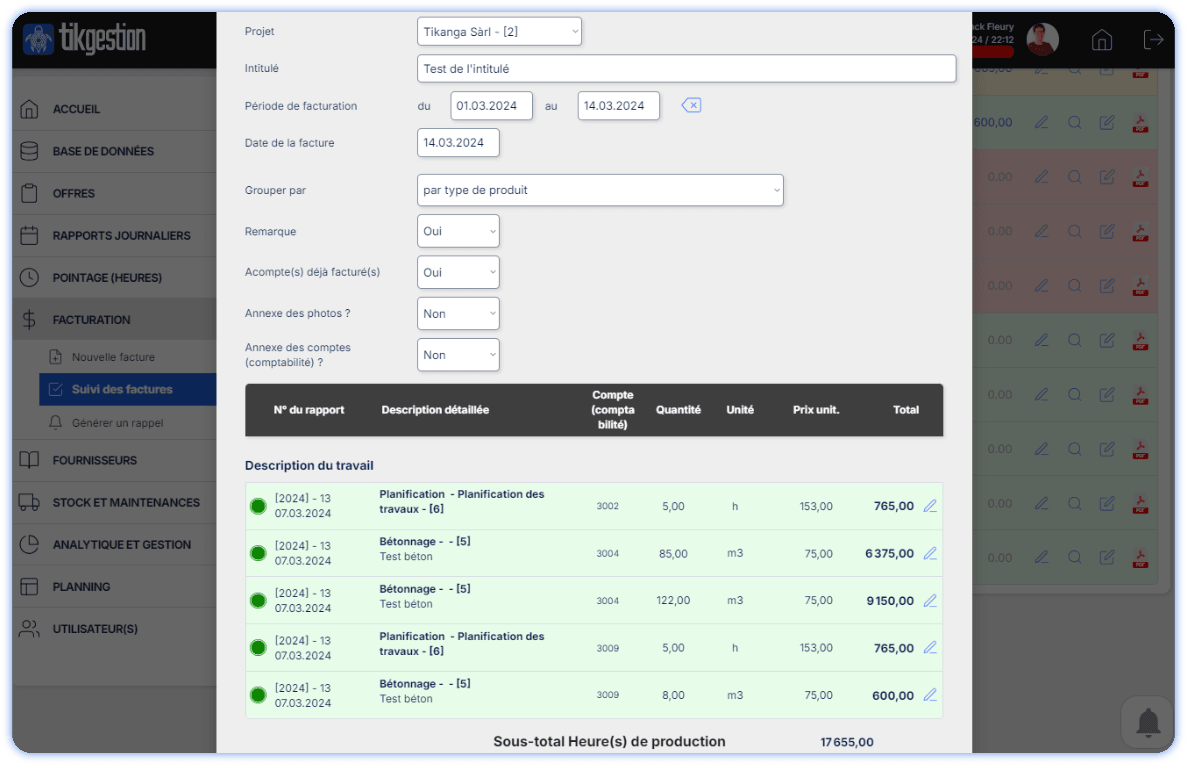Click the user profile avatar
Screen dimensions: 1187x765
1042,40
